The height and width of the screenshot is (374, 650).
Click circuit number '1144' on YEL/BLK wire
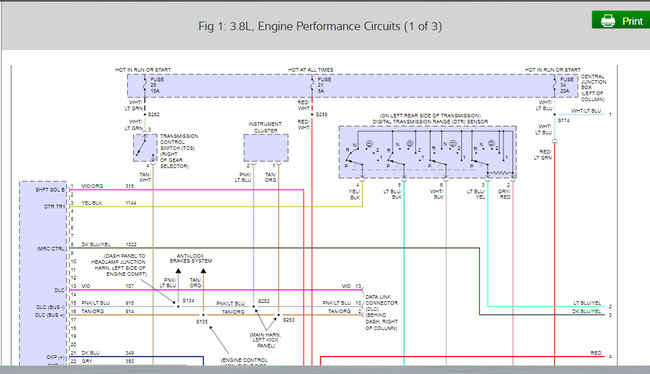point(131,203)
